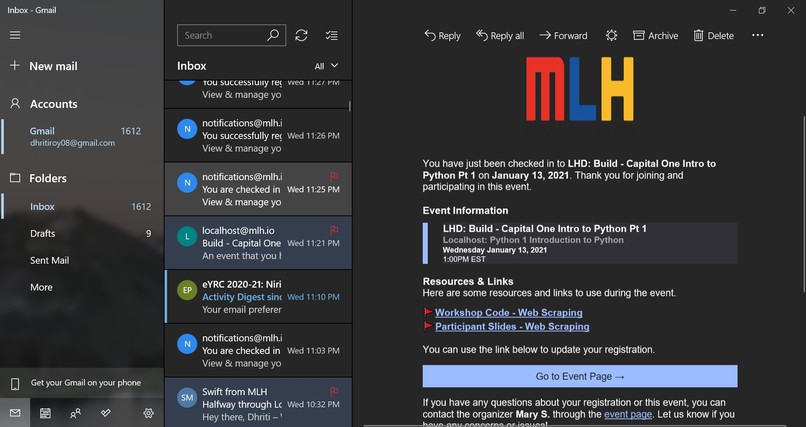Open the All filter dropdown
The height and width of the screenshot is (427, 806).
[326, 66]
